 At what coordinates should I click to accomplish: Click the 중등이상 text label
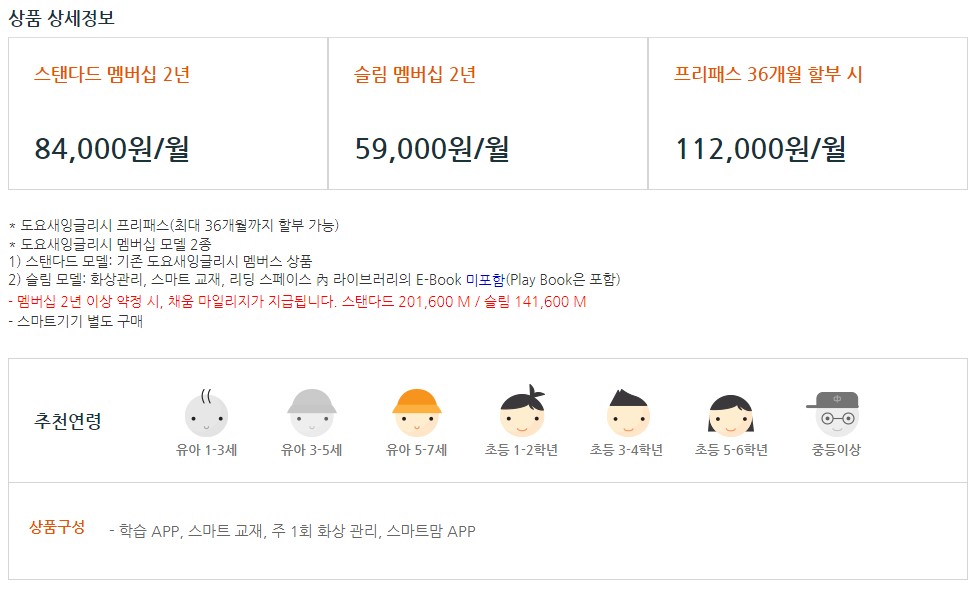pos(836,450)
